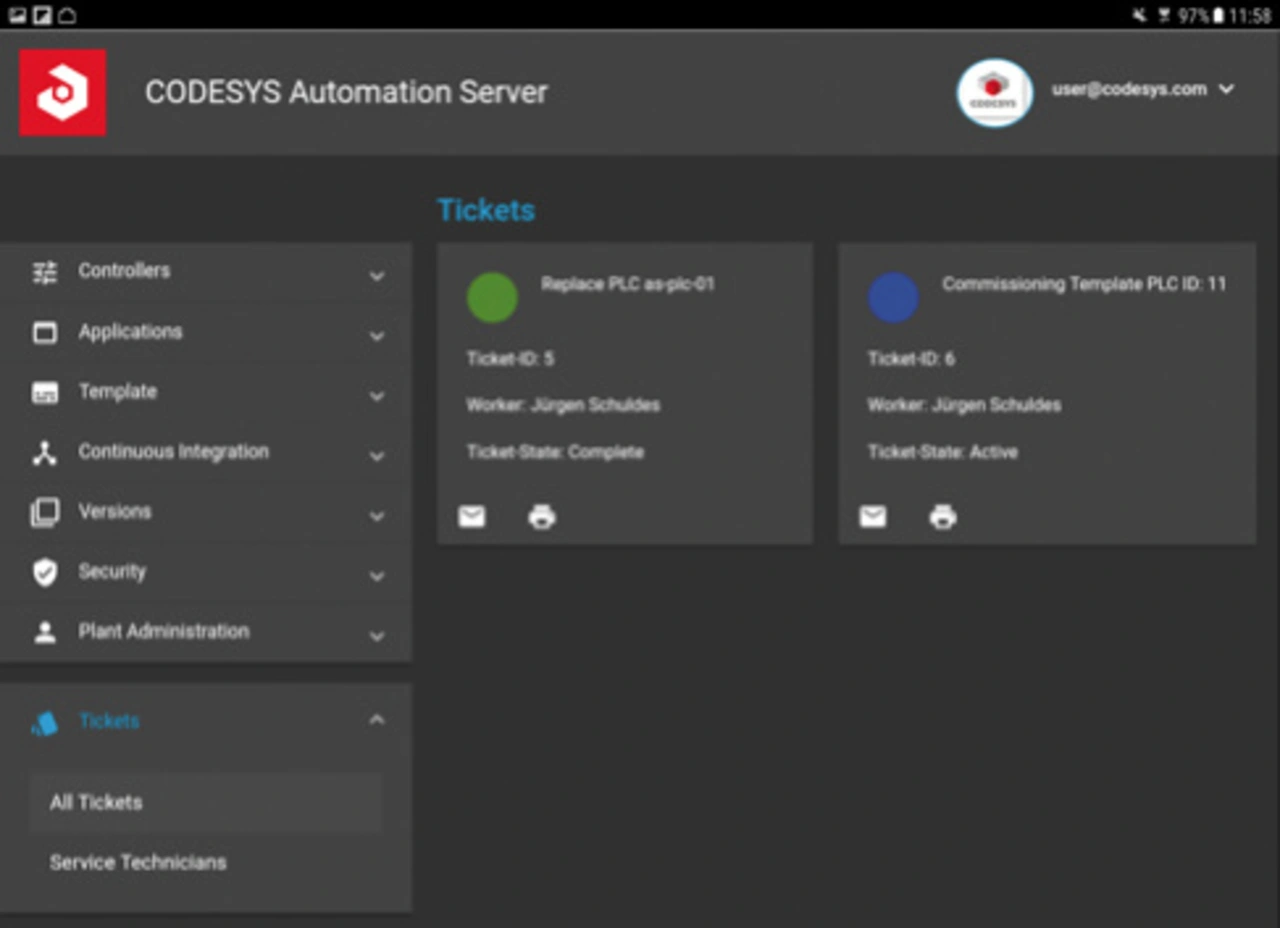
Task: Click the Template icon in sidebar
Action: pos(45,392)
